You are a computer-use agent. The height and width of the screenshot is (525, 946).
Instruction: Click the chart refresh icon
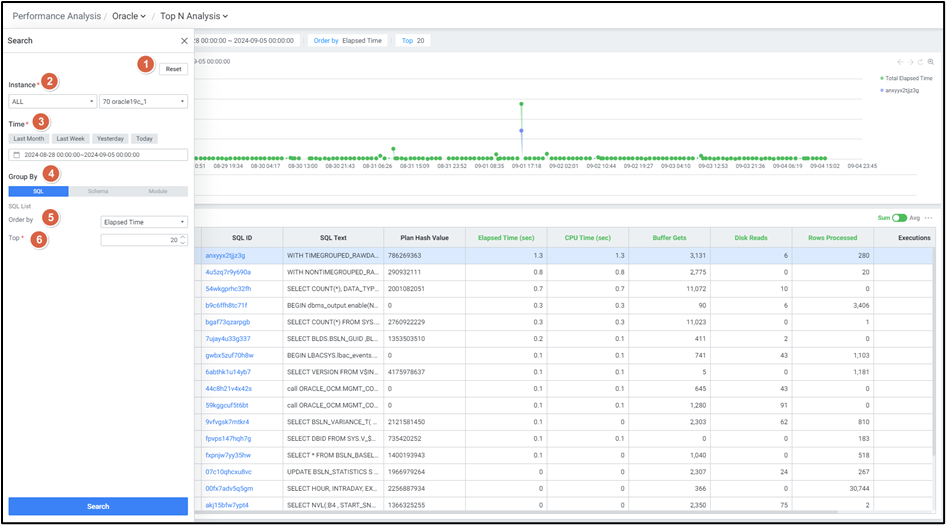coord(921,62)
